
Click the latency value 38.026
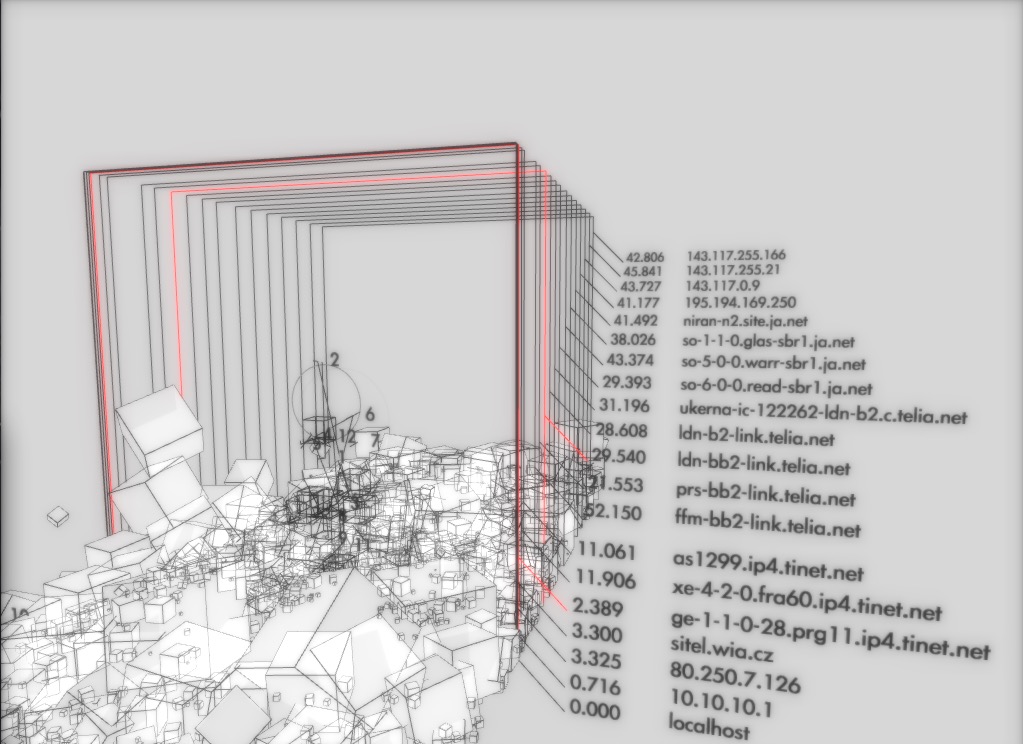coord(633,339)
